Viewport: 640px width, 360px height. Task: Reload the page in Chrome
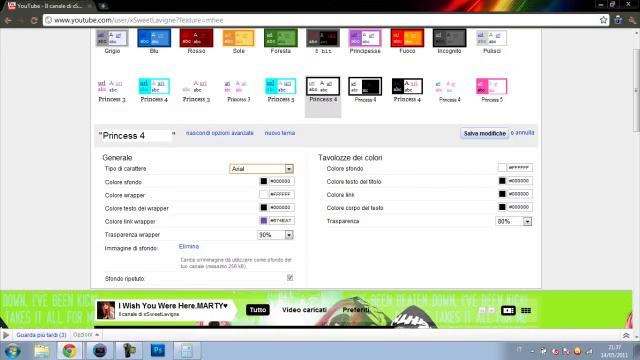(34, 20)
